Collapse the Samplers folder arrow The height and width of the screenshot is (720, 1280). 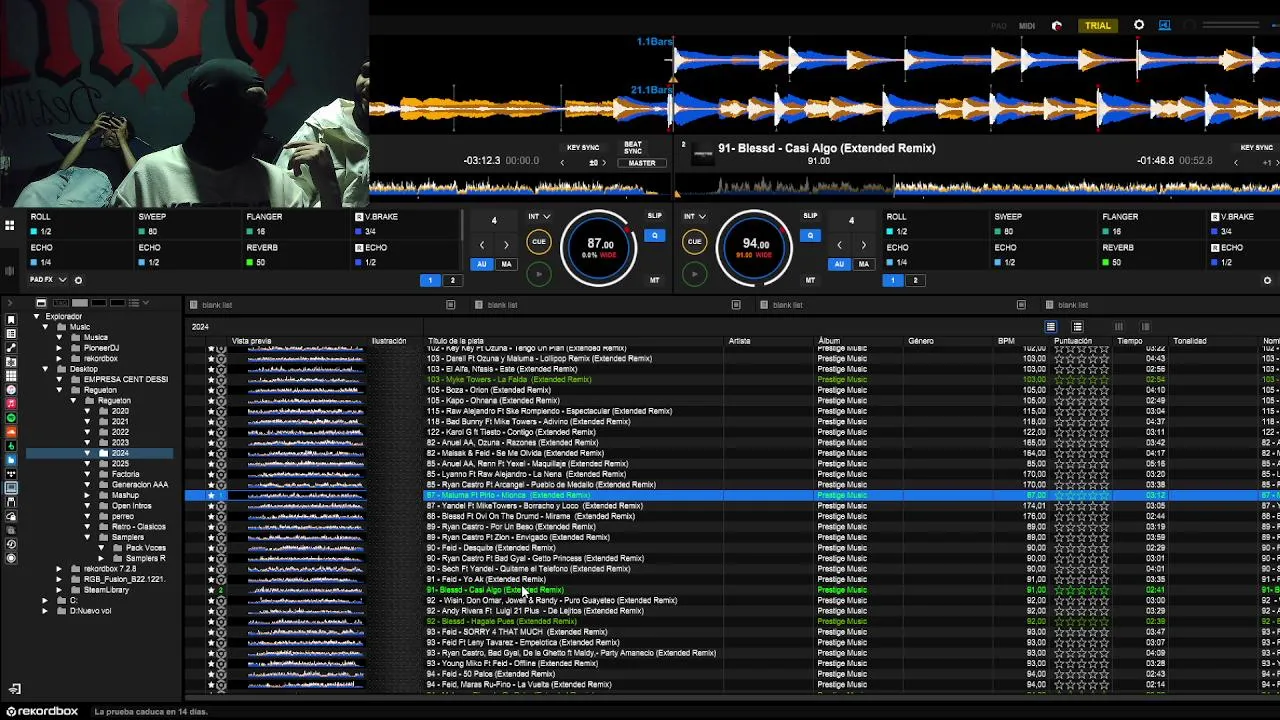[87, 537]
